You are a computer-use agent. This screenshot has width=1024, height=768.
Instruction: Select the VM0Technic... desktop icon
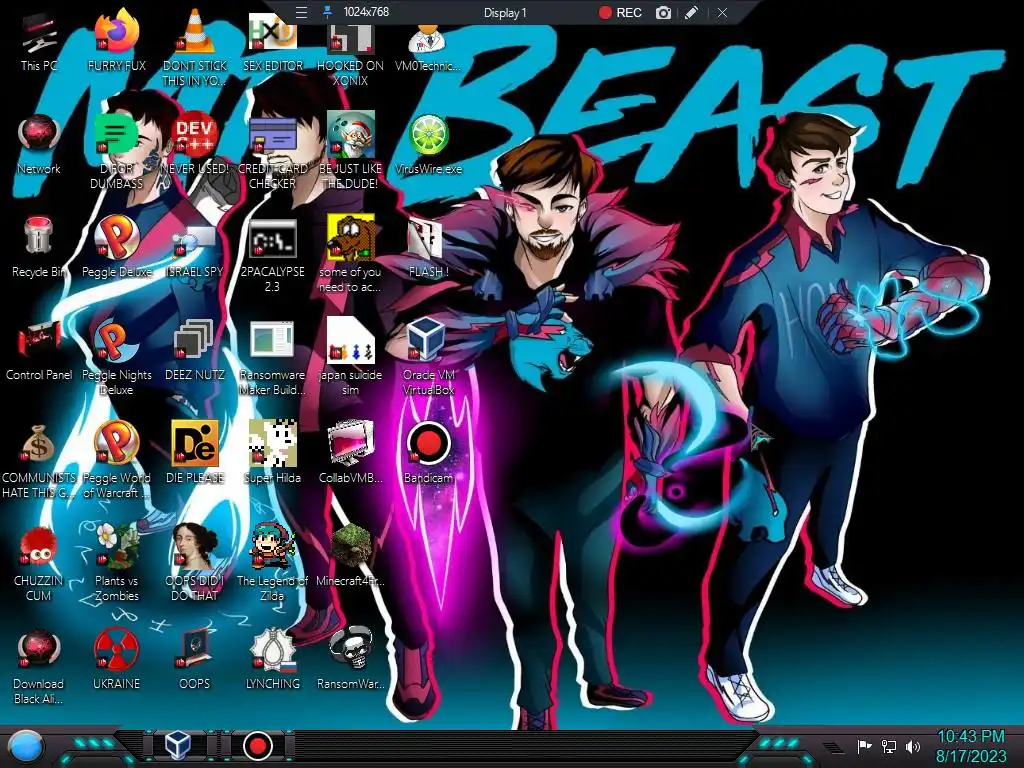428,46
